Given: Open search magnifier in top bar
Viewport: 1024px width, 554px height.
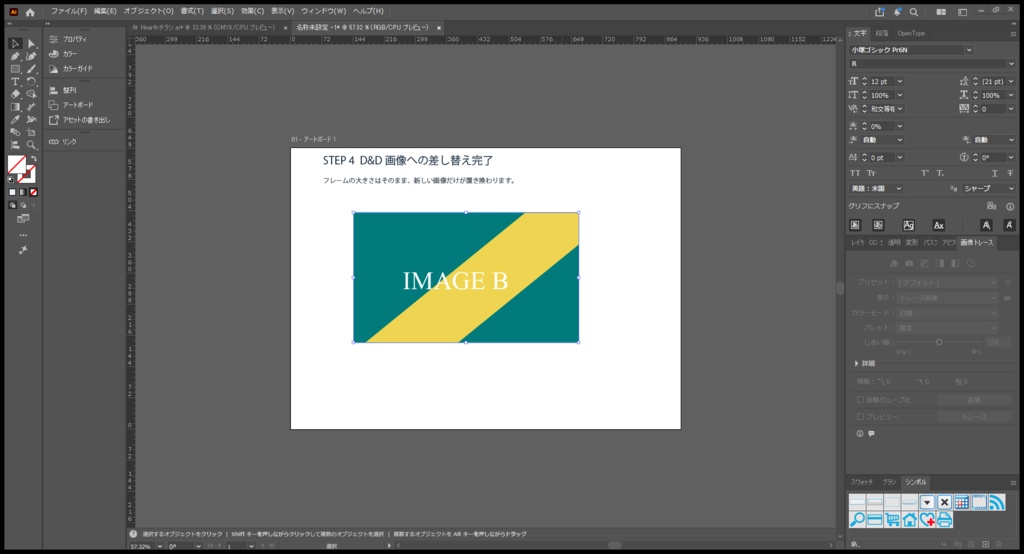Looking at the screenshot, I should coord(914,12).
